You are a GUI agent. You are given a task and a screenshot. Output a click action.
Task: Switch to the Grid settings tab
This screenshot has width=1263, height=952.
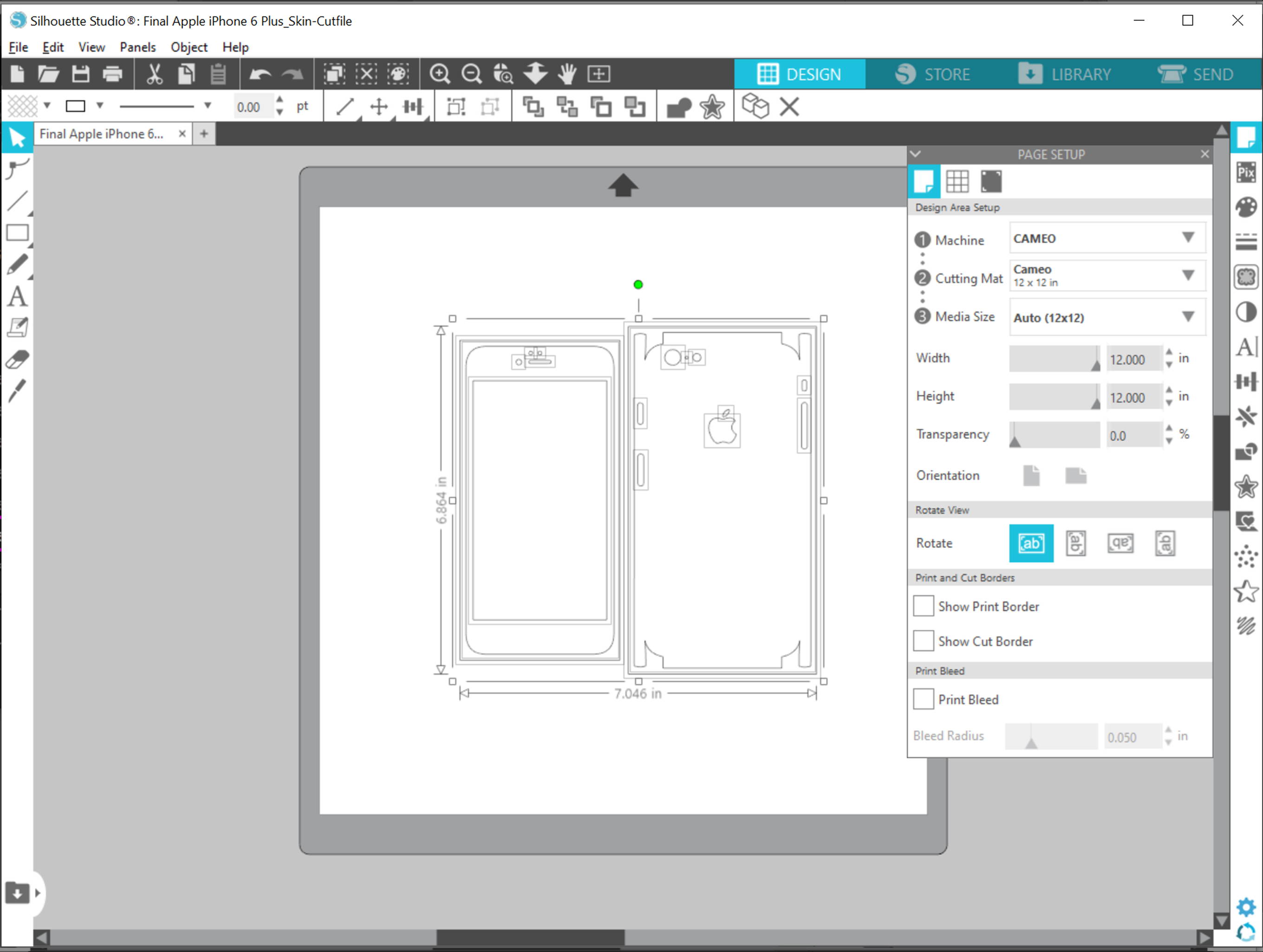pyautogui.click(x=957, y=182)
